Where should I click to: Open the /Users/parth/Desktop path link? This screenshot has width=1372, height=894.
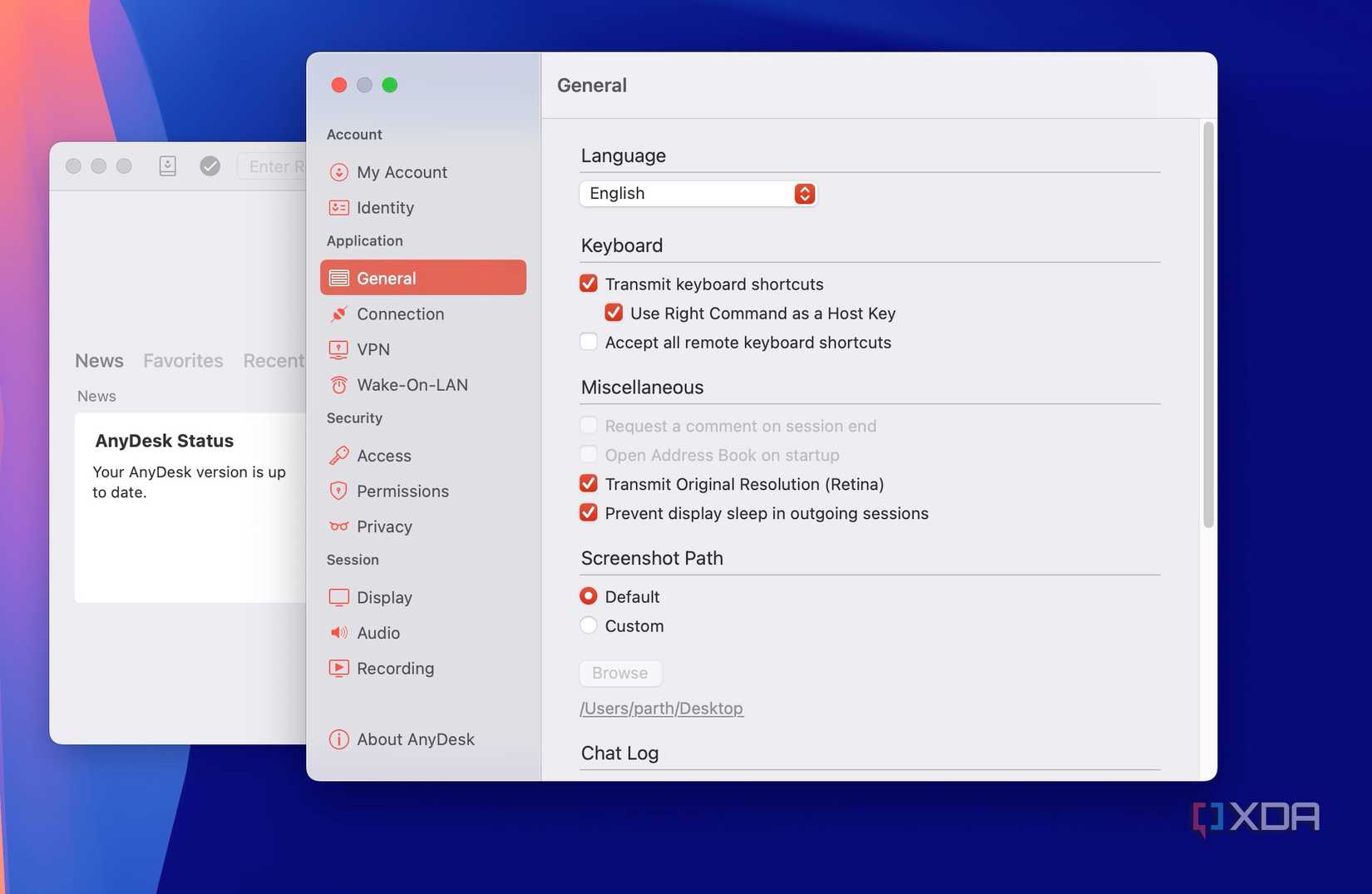pos(662,709)
